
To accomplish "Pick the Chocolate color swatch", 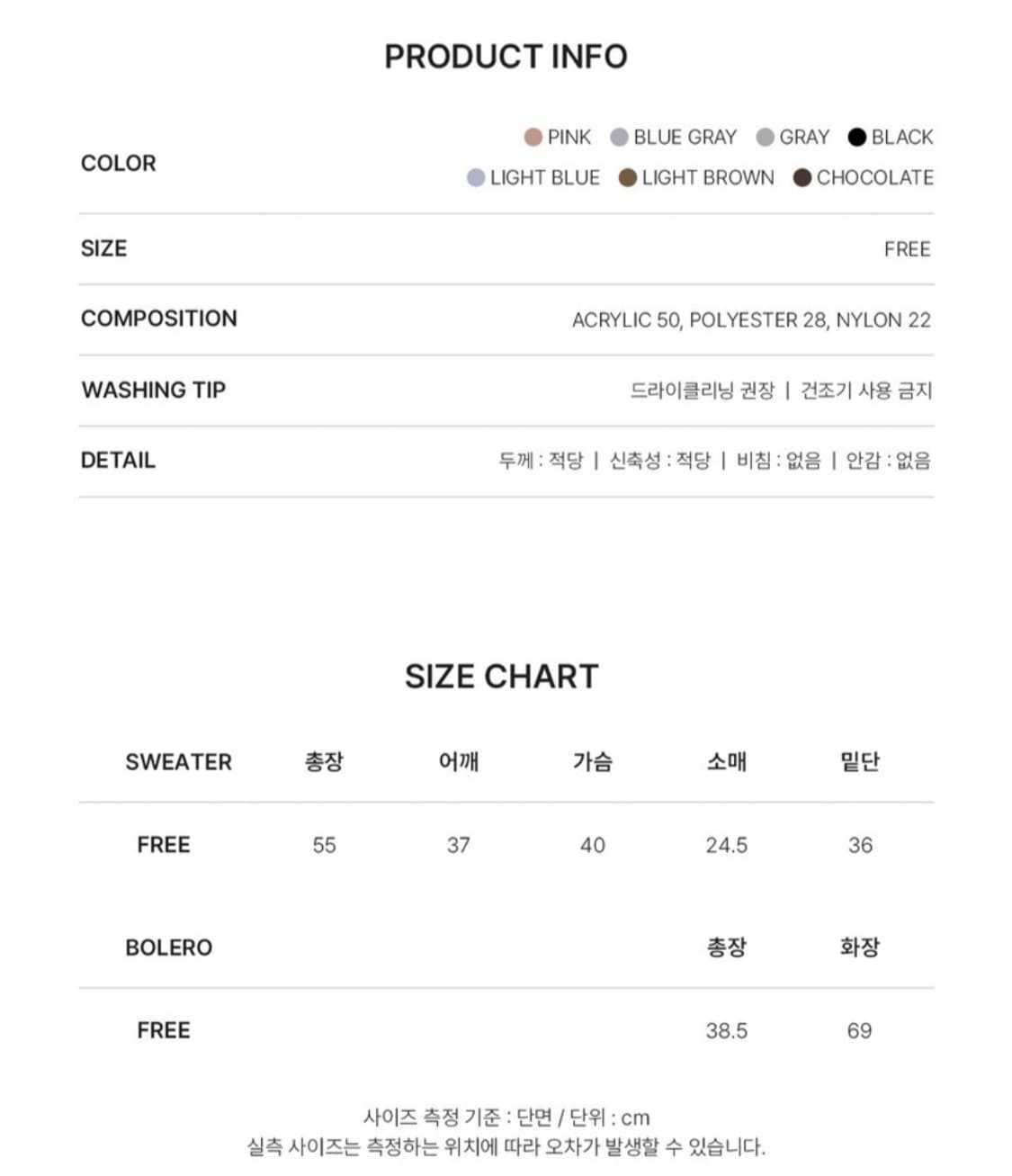I will click(802, 177).
